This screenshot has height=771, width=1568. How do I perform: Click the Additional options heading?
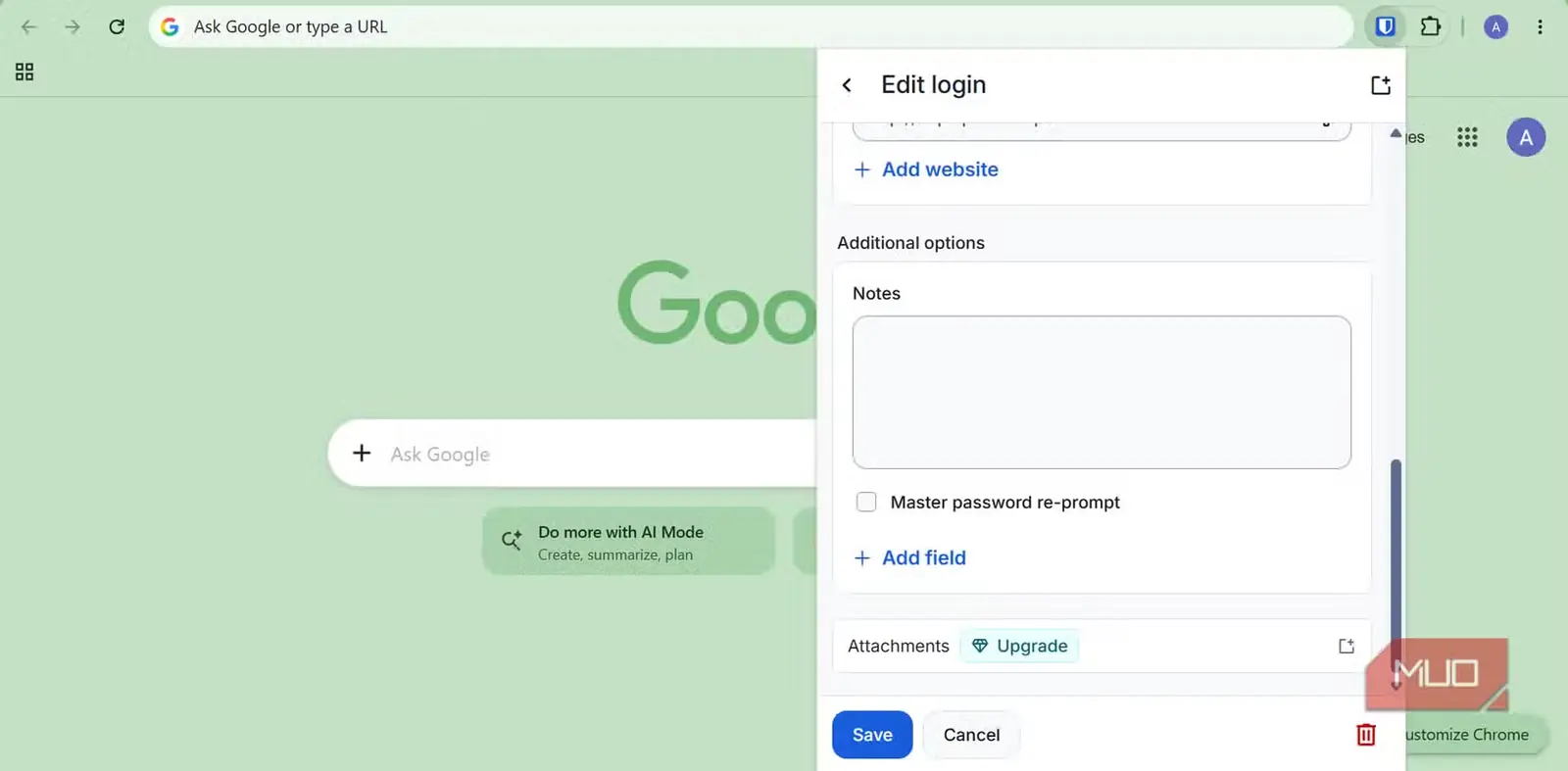[910, 243]
